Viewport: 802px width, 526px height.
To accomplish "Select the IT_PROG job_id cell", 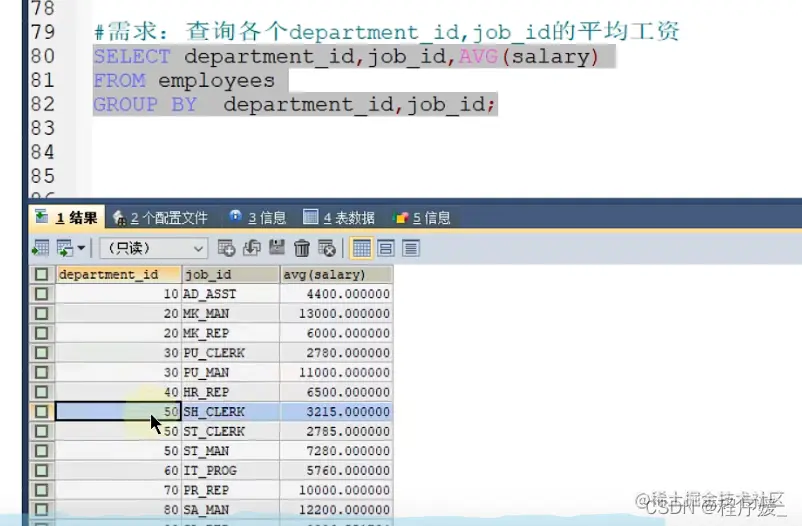I will (x=231, y=471).
